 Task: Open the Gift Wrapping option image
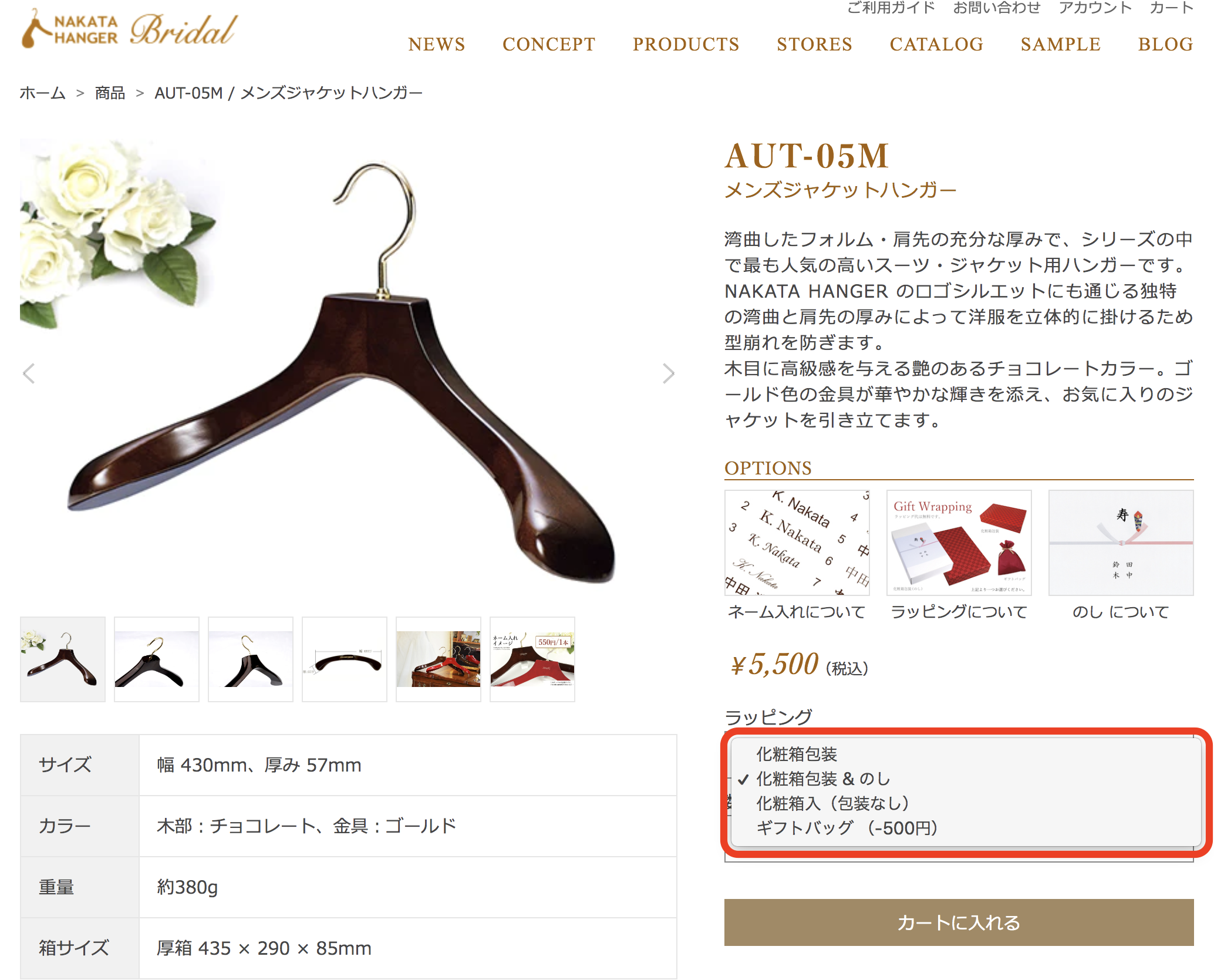click(959, 543)
